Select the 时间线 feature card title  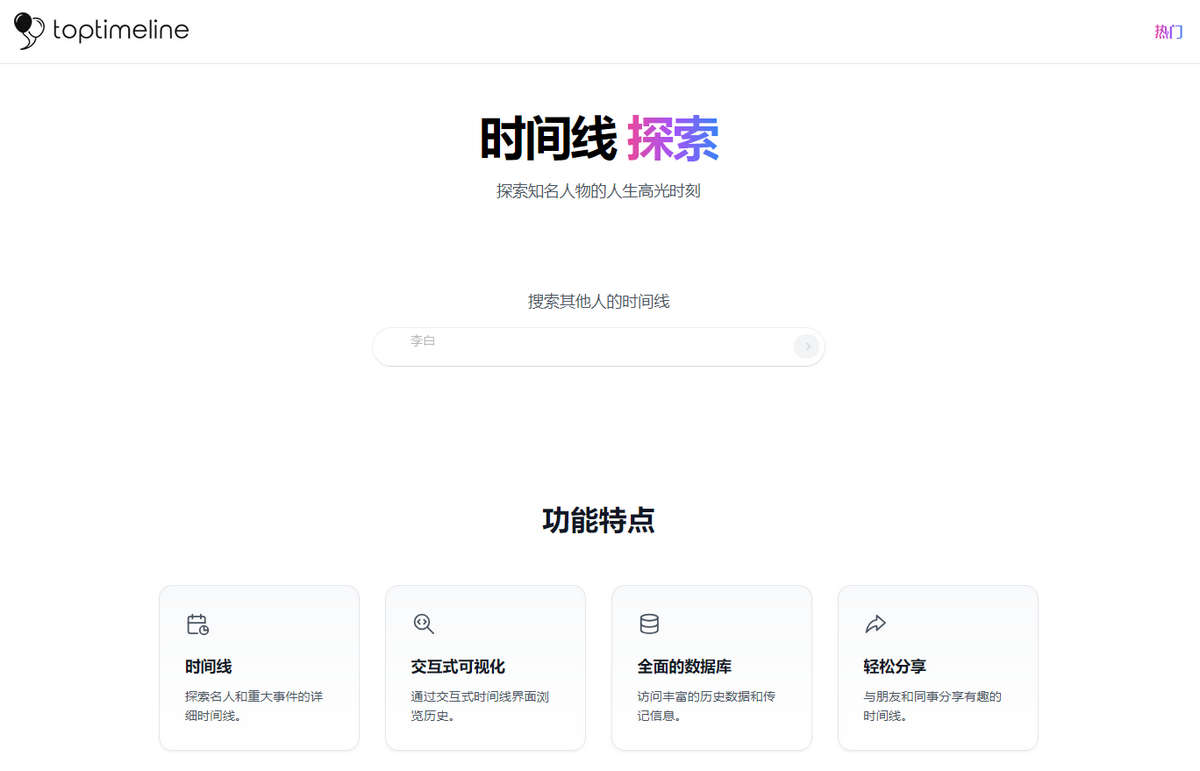pyautogui.click(x=209, y=666)
